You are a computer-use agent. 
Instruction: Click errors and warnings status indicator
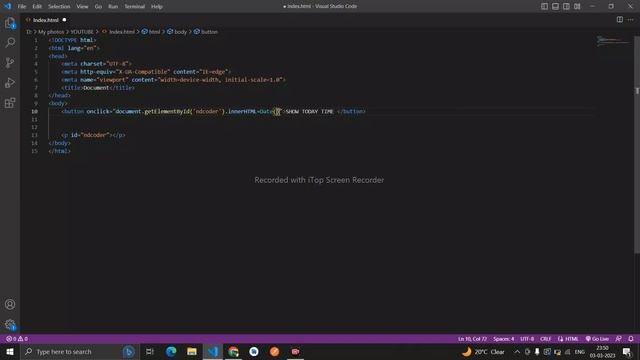pos(17,339)
